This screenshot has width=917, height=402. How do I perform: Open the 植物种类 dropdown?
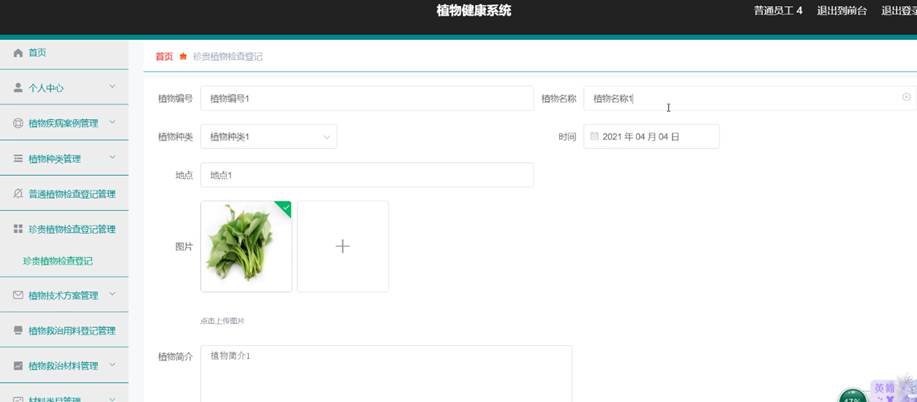pyautogui.click(x=268, y=136)
